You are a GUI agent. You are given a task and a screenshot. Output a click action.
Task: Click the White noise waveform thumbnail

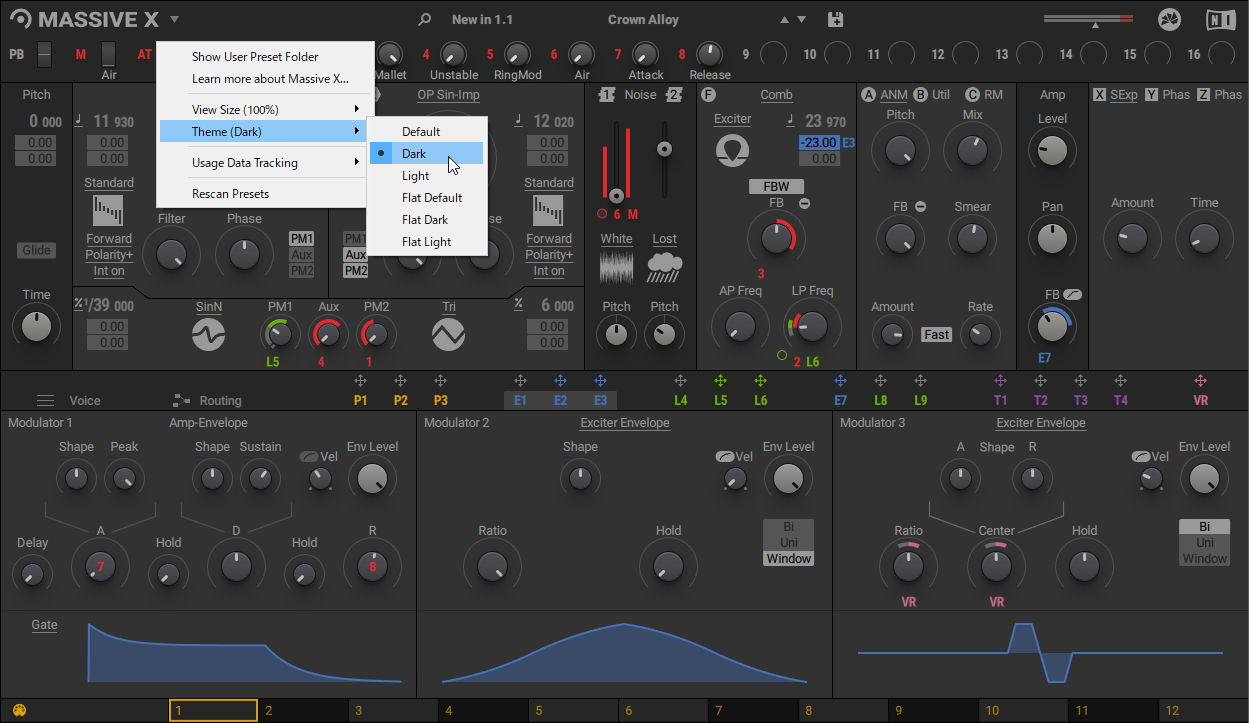616,266
